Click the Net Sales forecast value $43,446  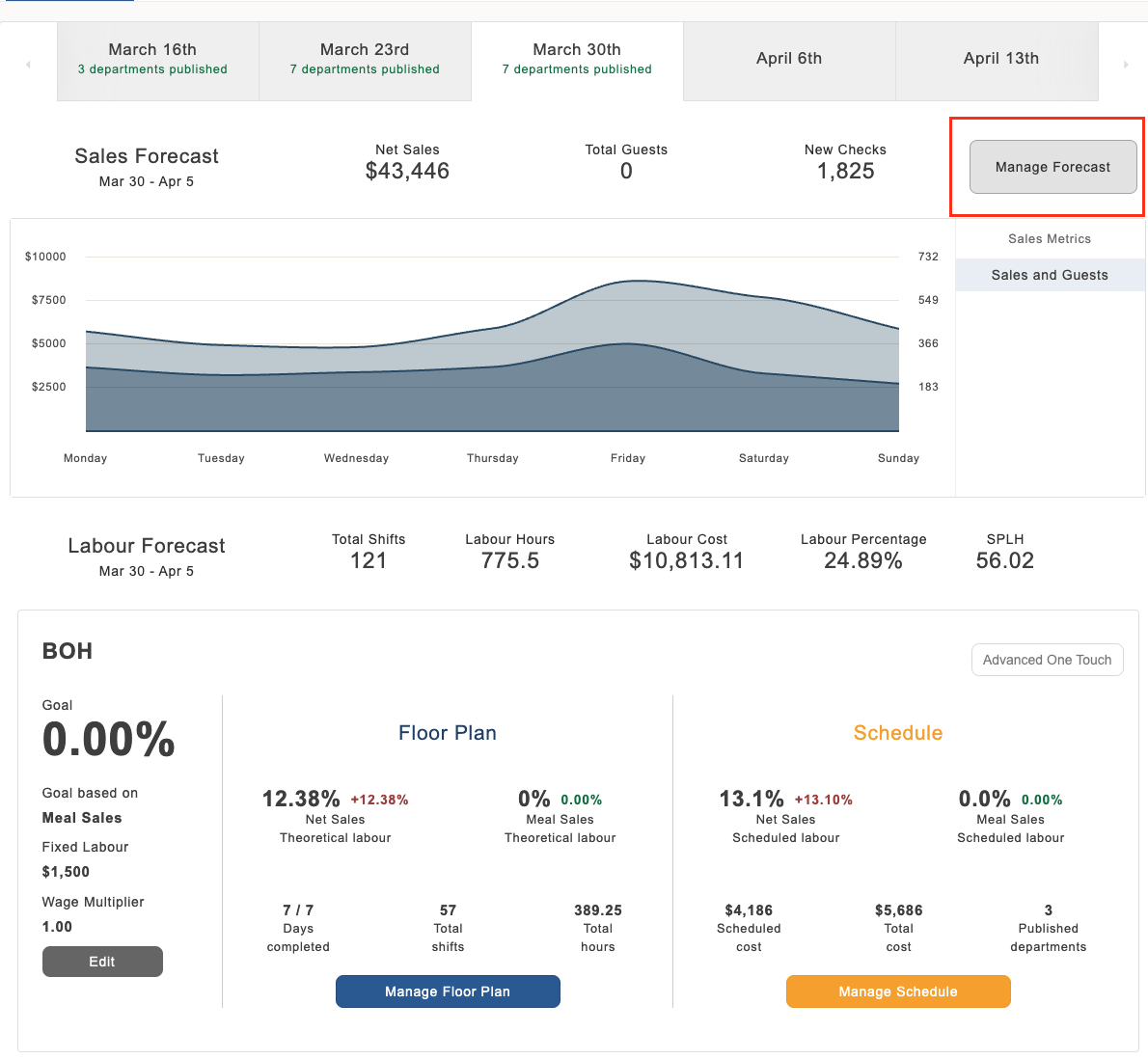pos(407,171)
